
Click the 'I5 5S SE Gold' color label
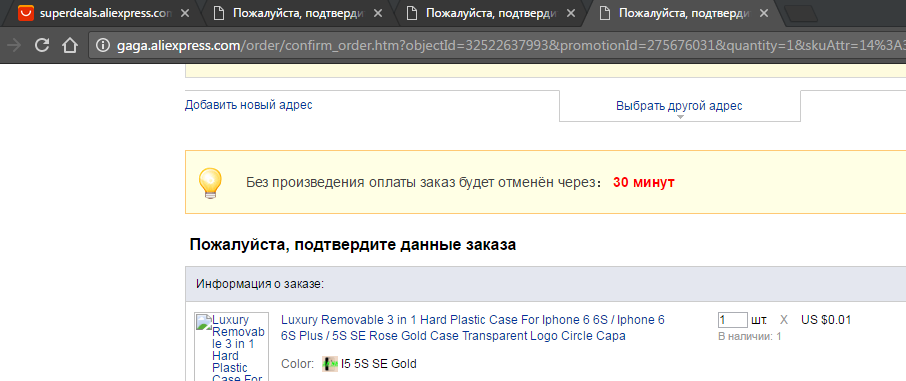[378, 364]
